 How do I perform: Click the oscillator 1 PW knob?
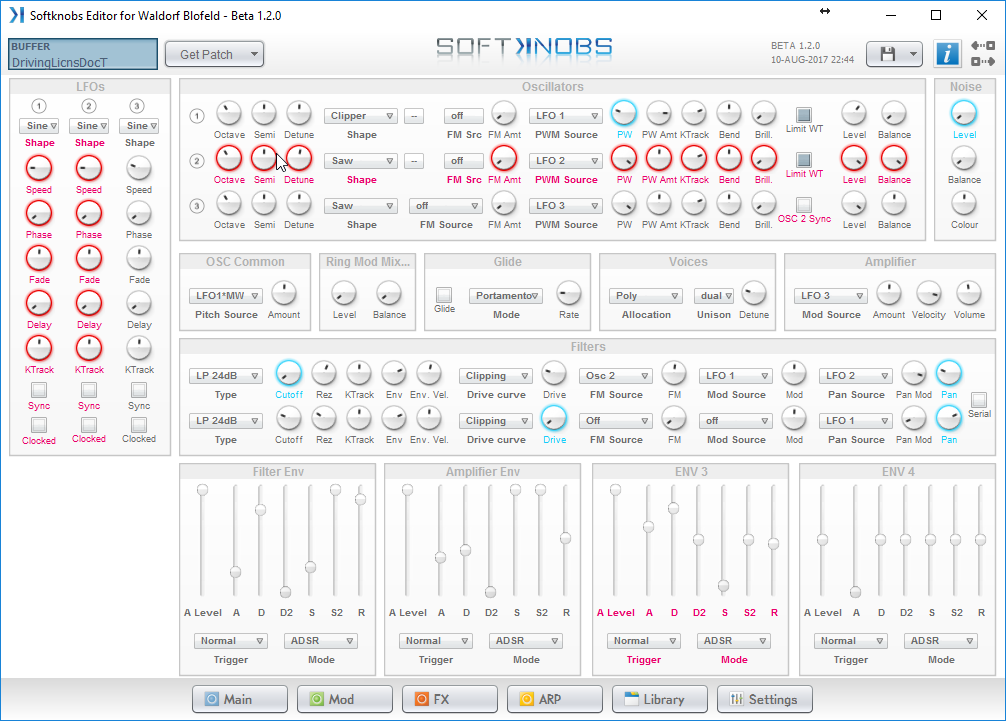click(624, 114)
